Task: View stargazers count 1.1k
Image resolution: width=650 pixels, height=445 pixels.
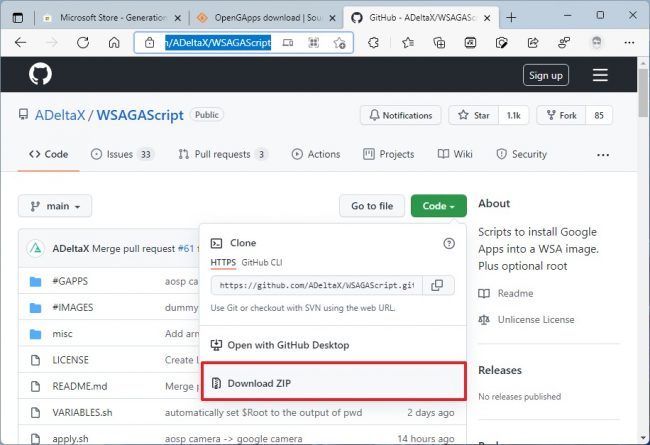Action: (x=514, y=115)
